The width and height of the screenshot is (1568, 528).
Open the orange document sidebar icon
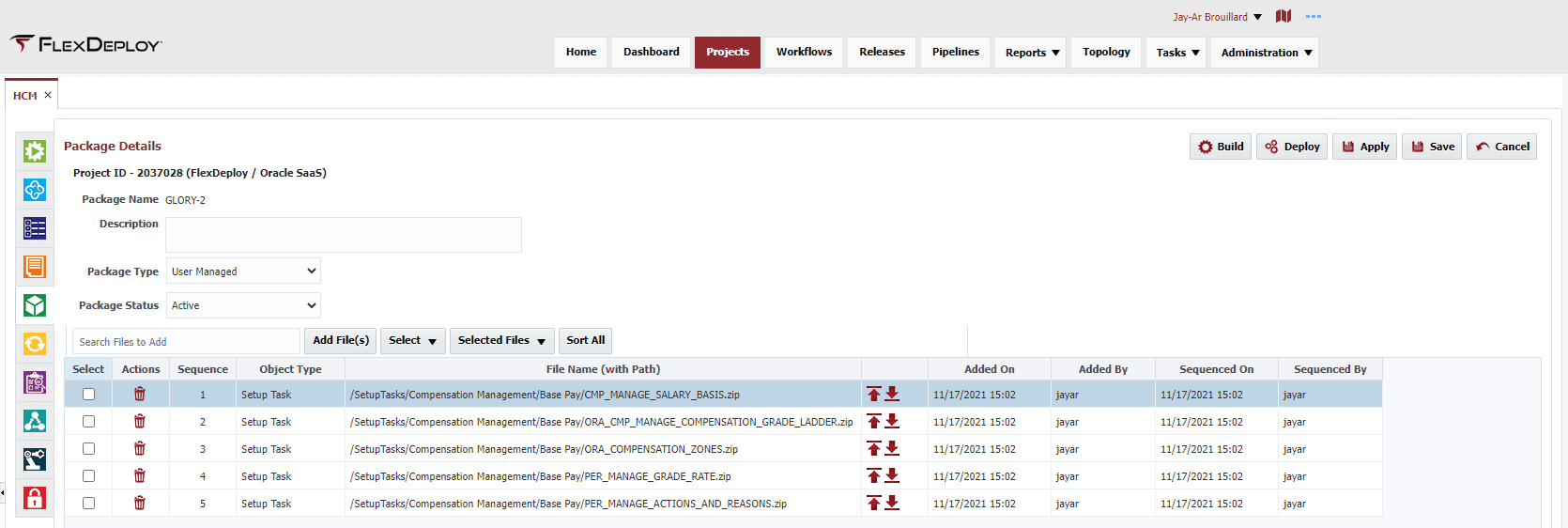[x=35, y=267]
